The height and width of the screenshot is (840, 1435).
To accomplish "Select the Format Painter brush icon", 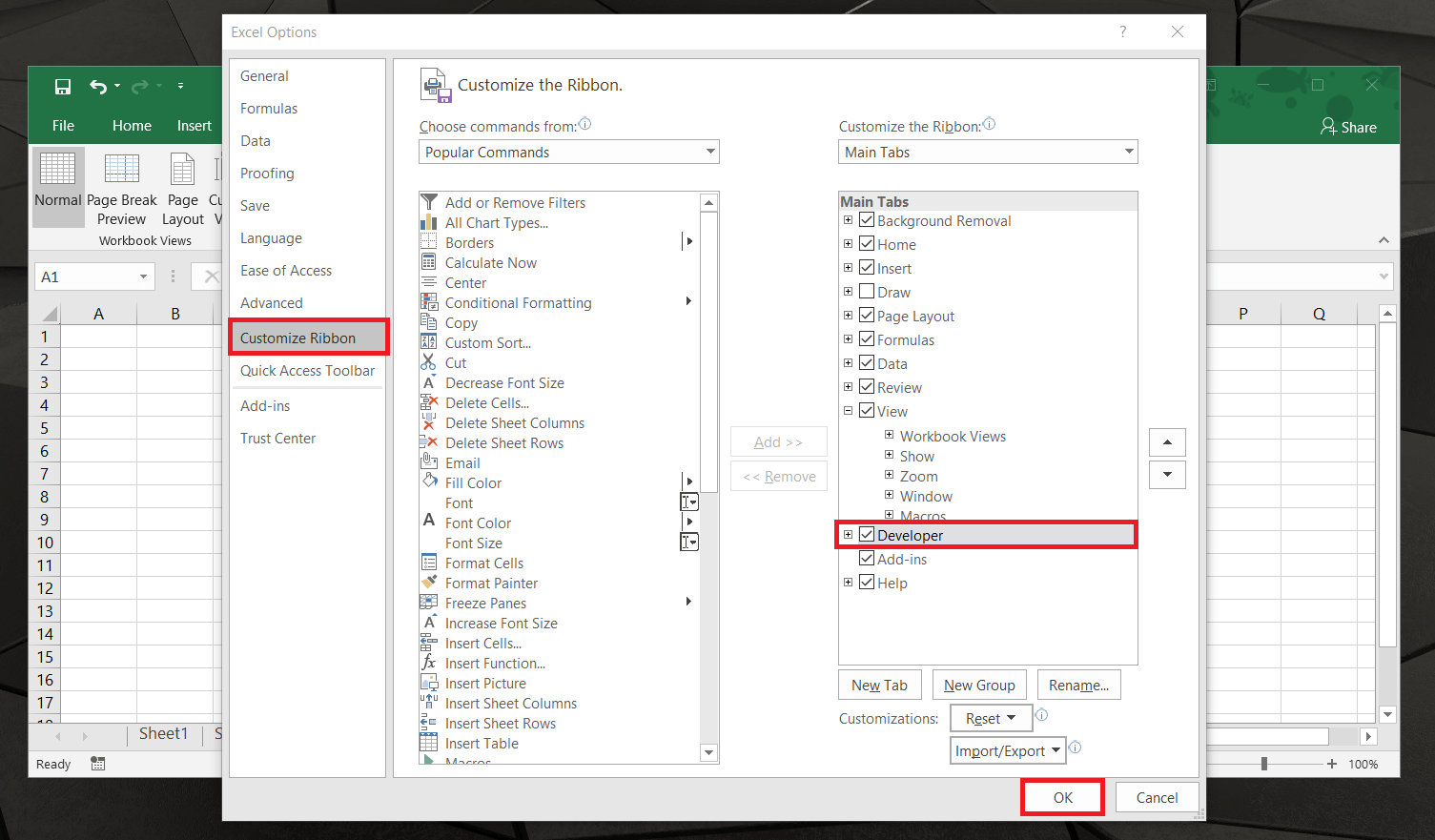I will click(x=429, y=583).
